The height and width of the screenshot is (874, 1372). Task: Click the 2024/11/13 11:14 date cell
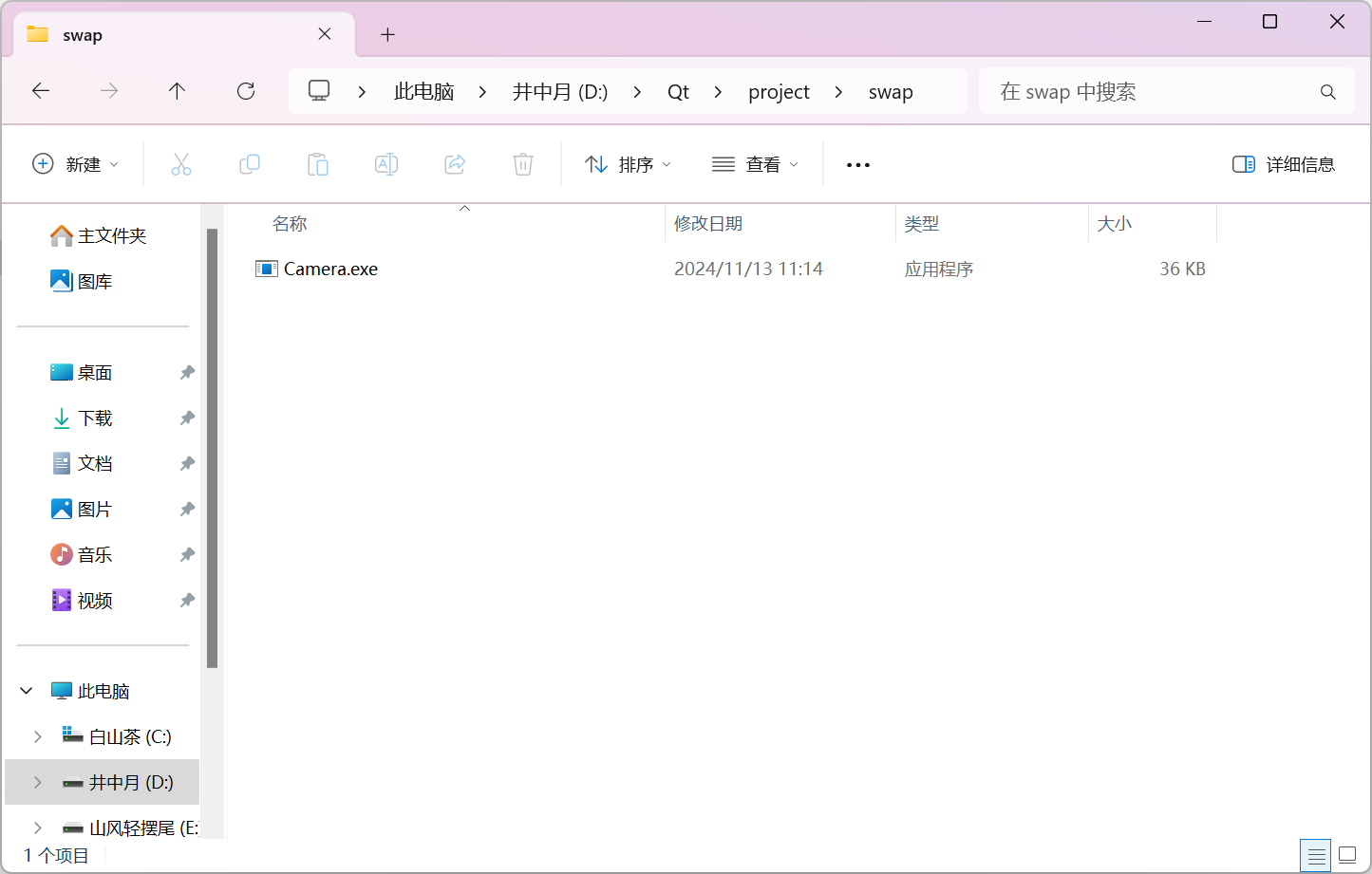(x=748, y=269)
